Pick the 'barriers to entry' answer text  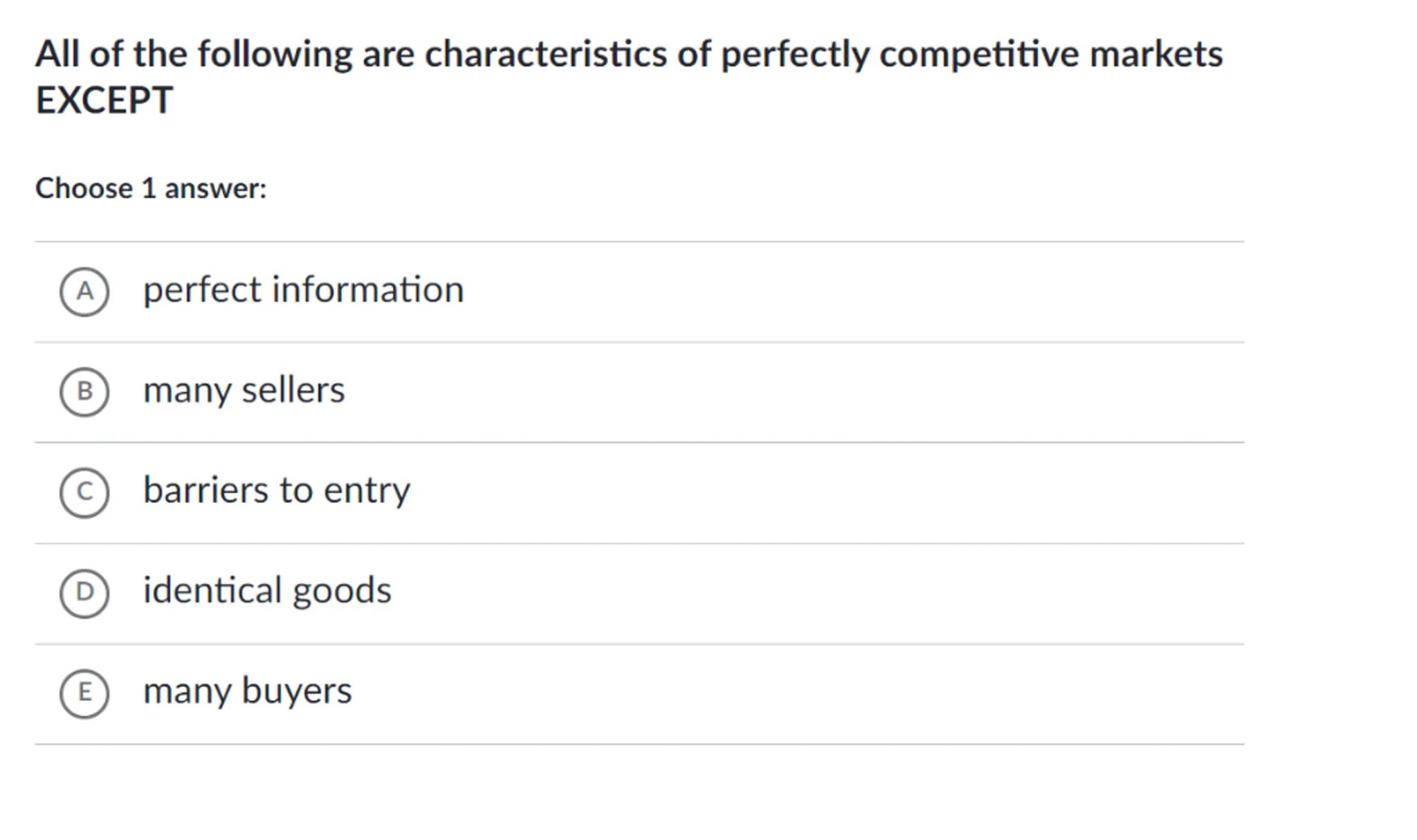(276, 491)
